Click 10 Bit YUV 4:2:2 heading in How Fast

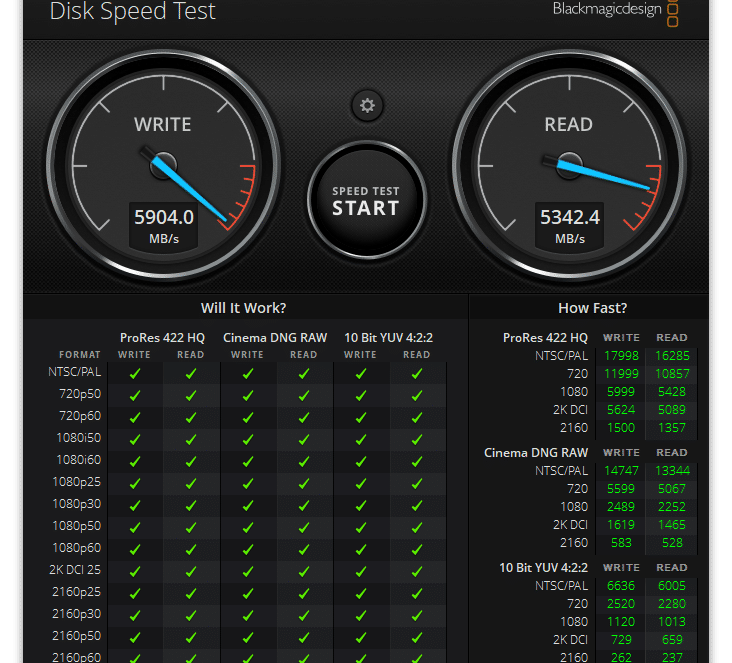(543, 568)
